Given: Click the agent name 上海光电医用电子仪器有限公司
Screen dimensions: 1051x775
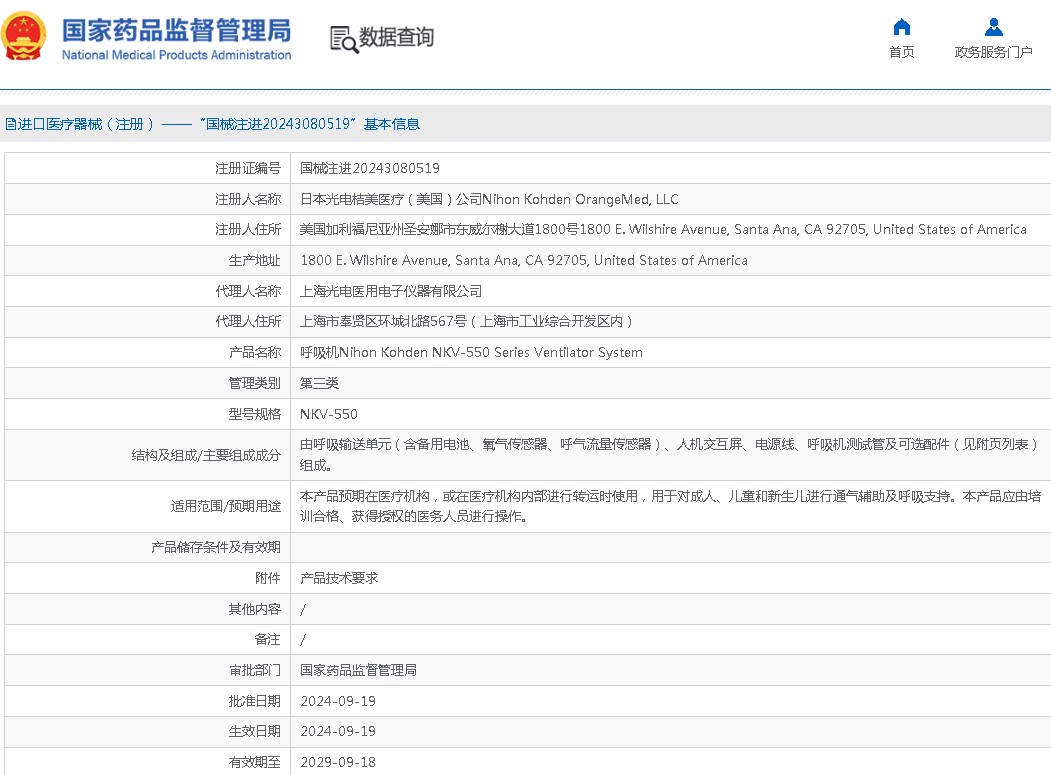Looking at the screenshot, I should point(391,291).
